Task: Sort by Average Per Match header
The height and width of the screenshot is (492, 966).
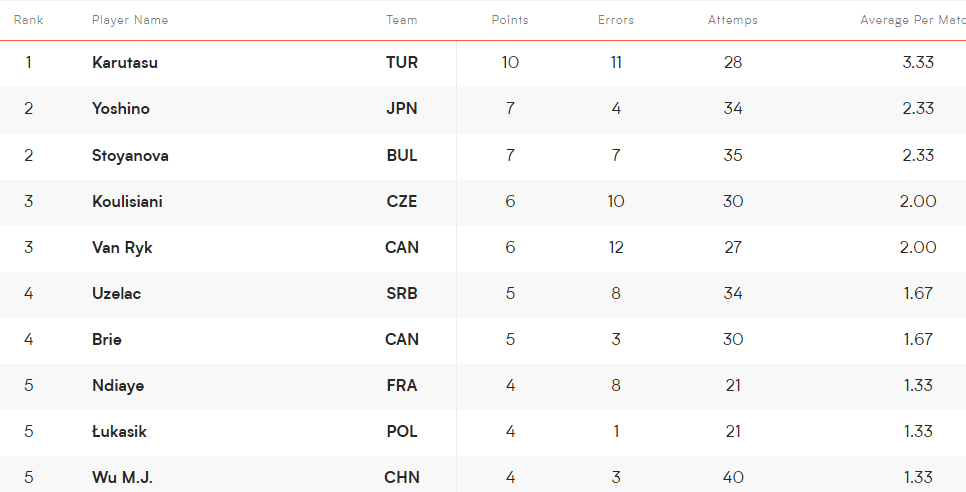Action: 913,20
